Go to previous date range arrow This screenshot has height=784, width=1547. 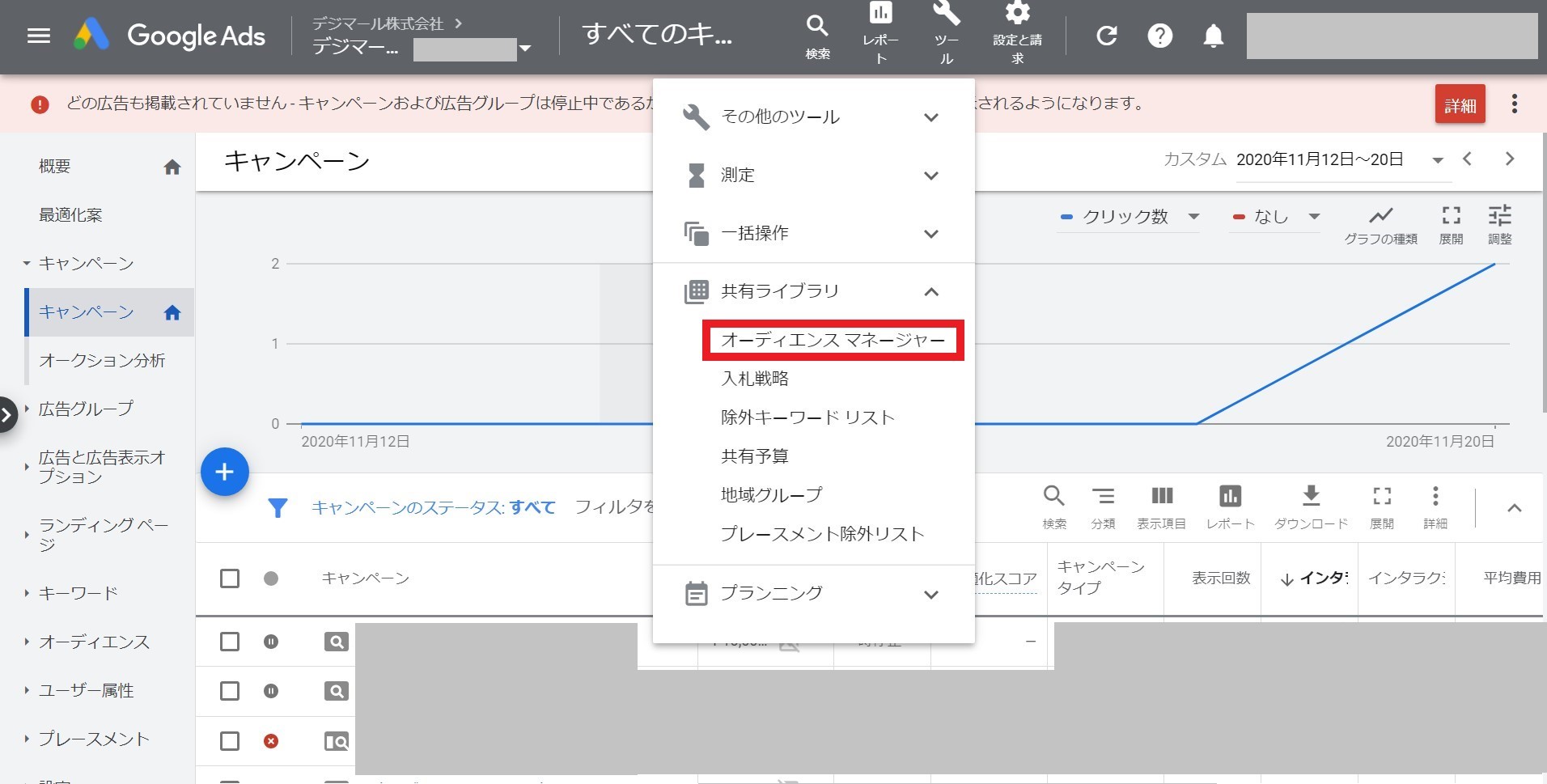[1467, 159]
